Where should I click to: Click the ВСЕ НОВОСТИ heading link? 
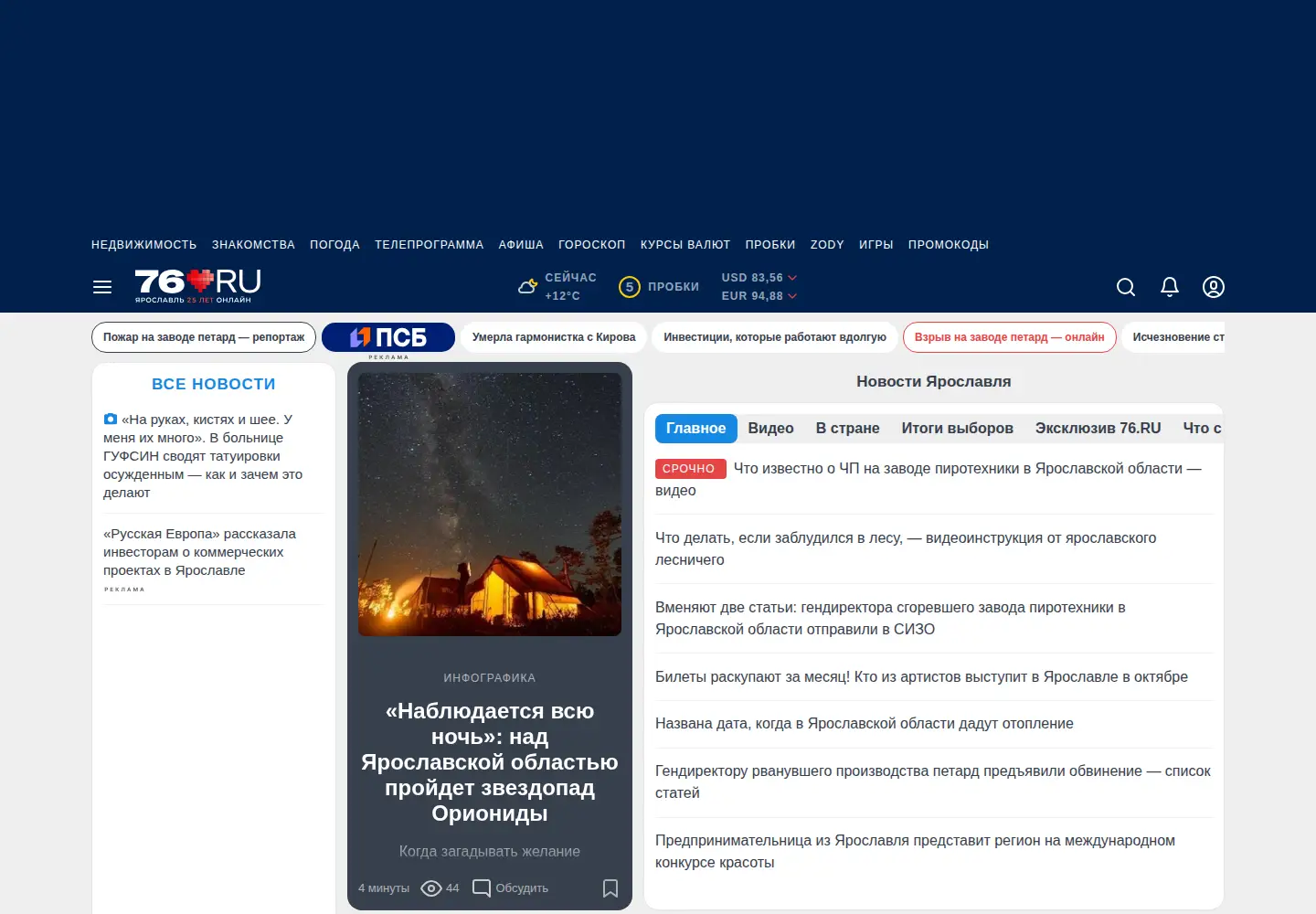[x=214, y=385]
